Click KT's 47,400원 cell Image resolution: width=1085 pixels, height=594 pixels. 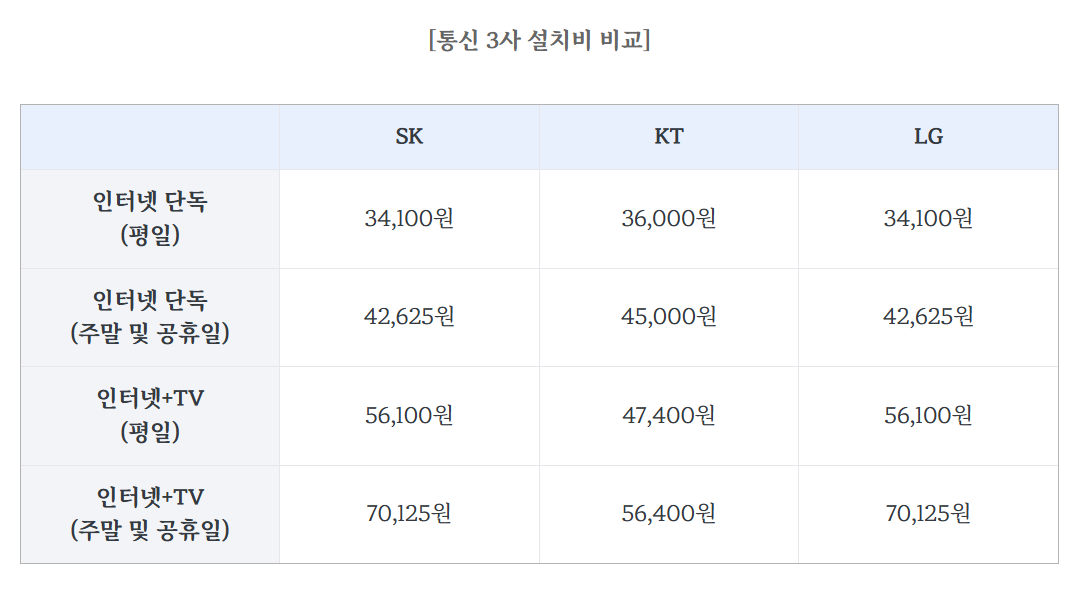[x=668, y=415]
